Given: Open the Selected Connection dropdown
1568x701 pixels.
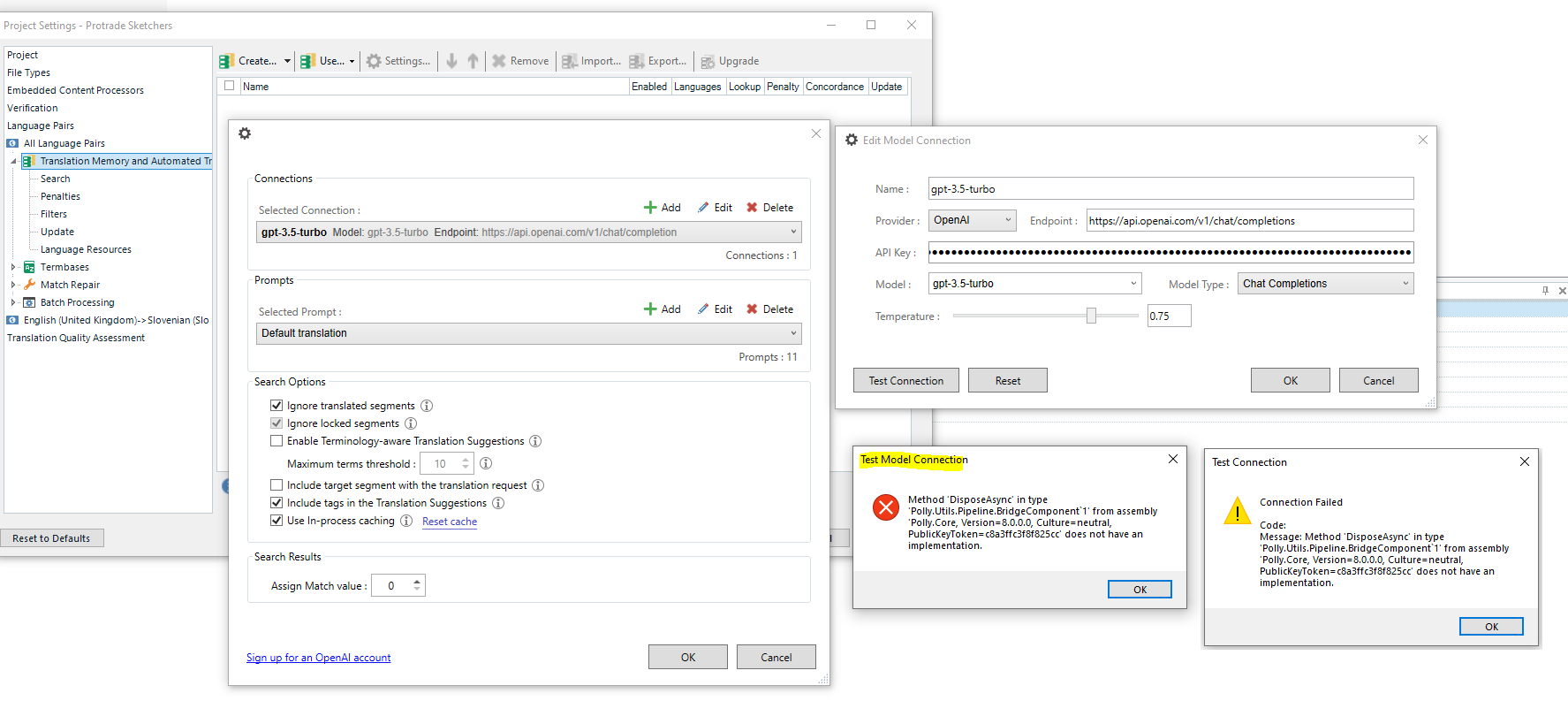Looking at the screenshot, I should (x=528, y=232).
